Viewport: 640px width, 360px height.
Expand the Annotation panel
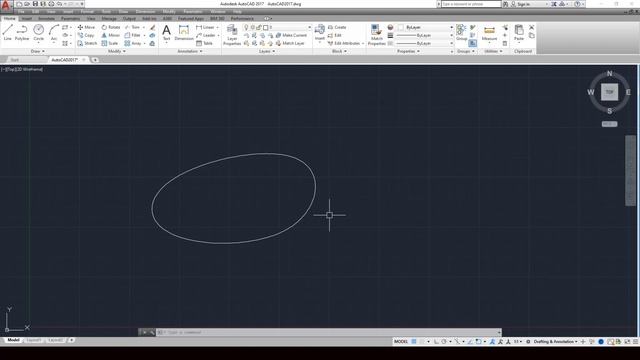[x=190, y=51]
